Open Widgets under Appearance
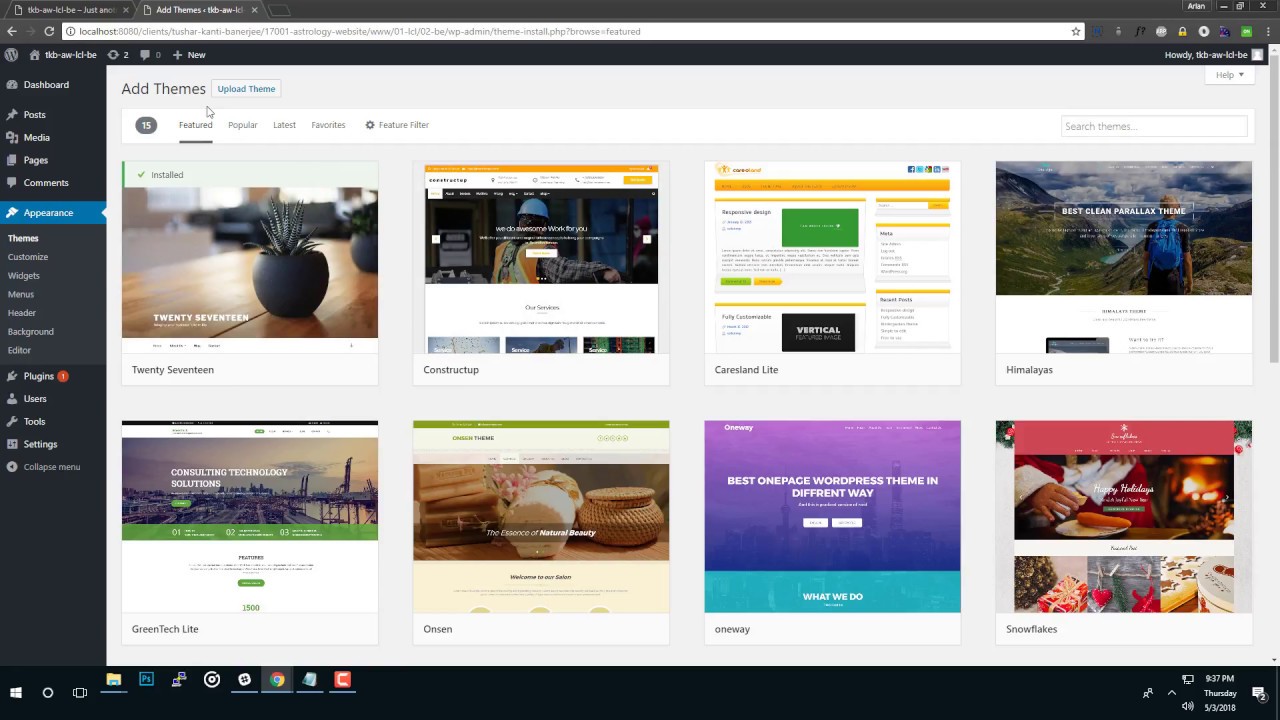This screenshot has width=1280, height=720. pyautogui.click(x=24, y=276)
